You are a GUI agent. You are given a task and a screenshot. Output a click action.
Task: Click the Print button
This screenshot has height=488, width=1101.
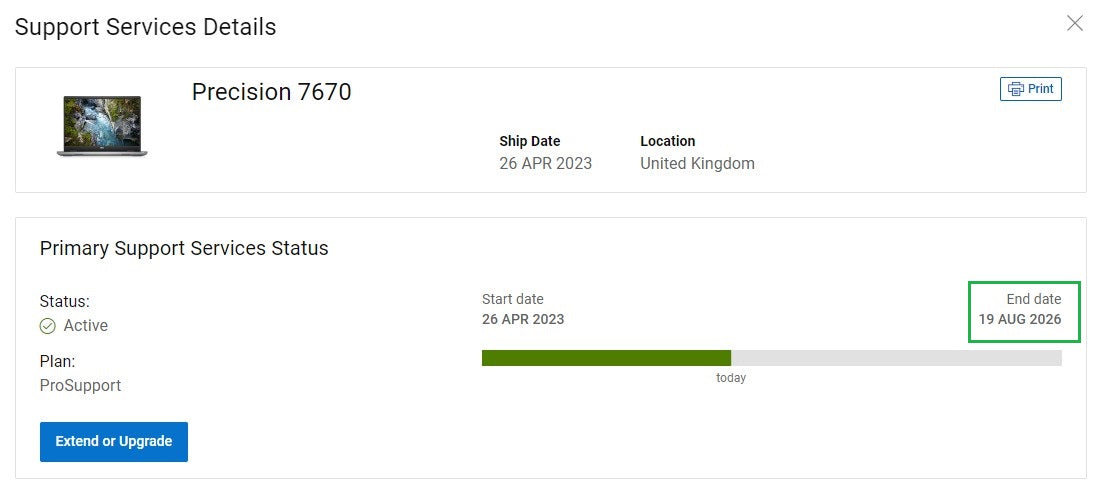pyautogui.click(x=1031, y=89)
